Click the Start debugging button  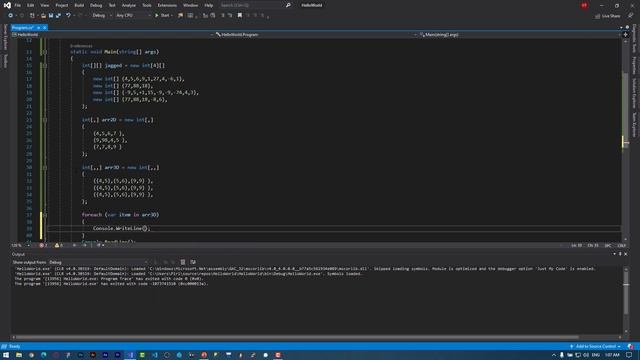[162, 16]
